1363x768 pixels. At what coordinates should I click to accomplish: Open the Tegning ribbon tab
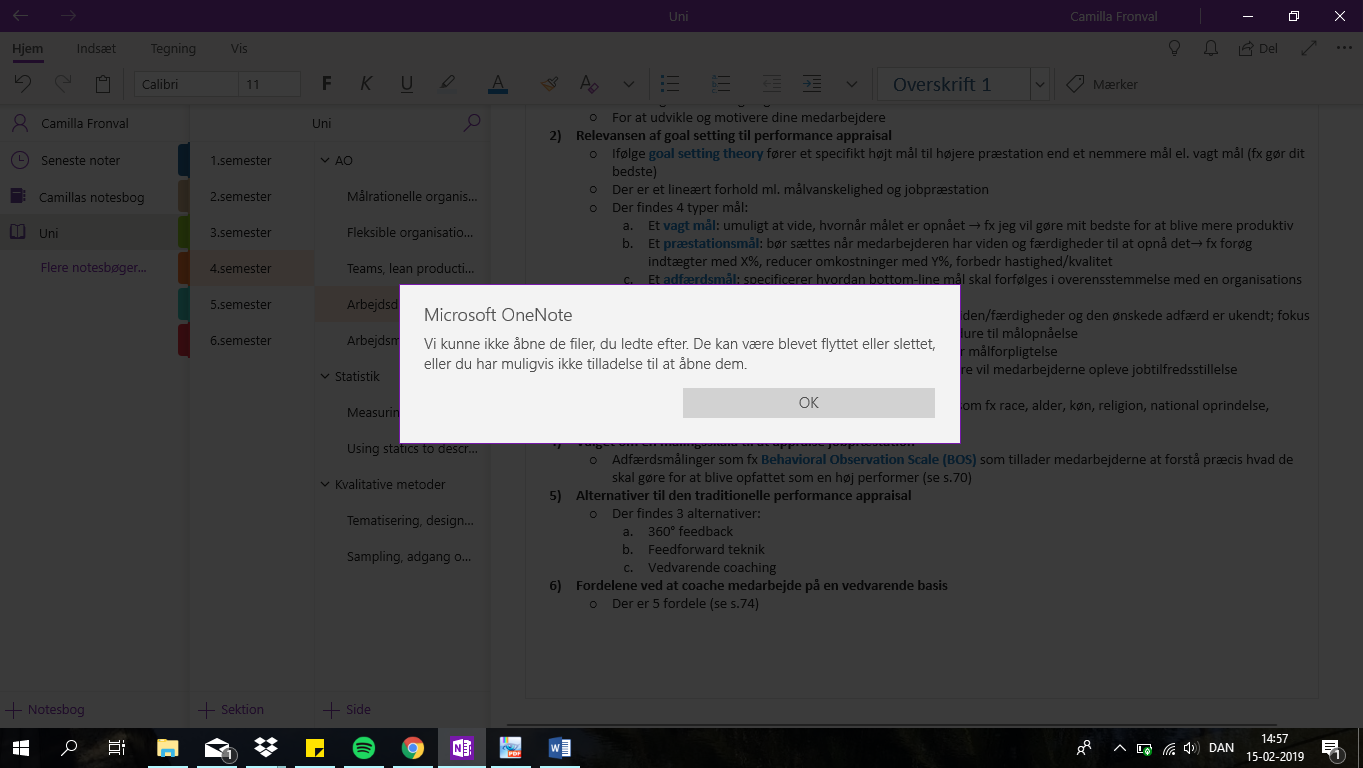point(173,48)
